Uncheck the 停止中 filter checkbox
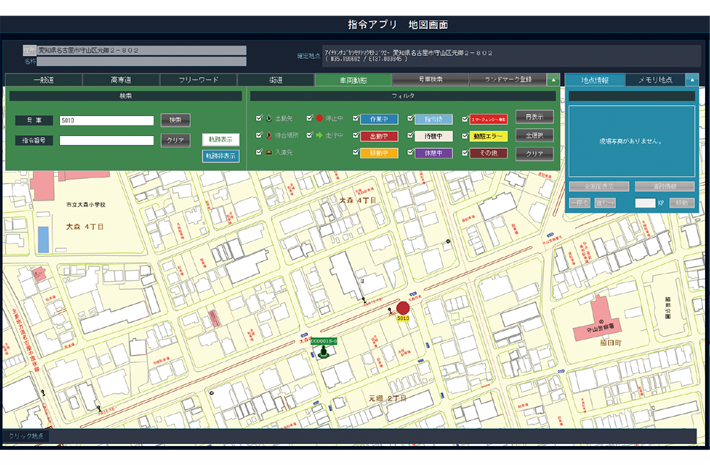The width and height of the screenshot is (710, 465). pos(310,118)
